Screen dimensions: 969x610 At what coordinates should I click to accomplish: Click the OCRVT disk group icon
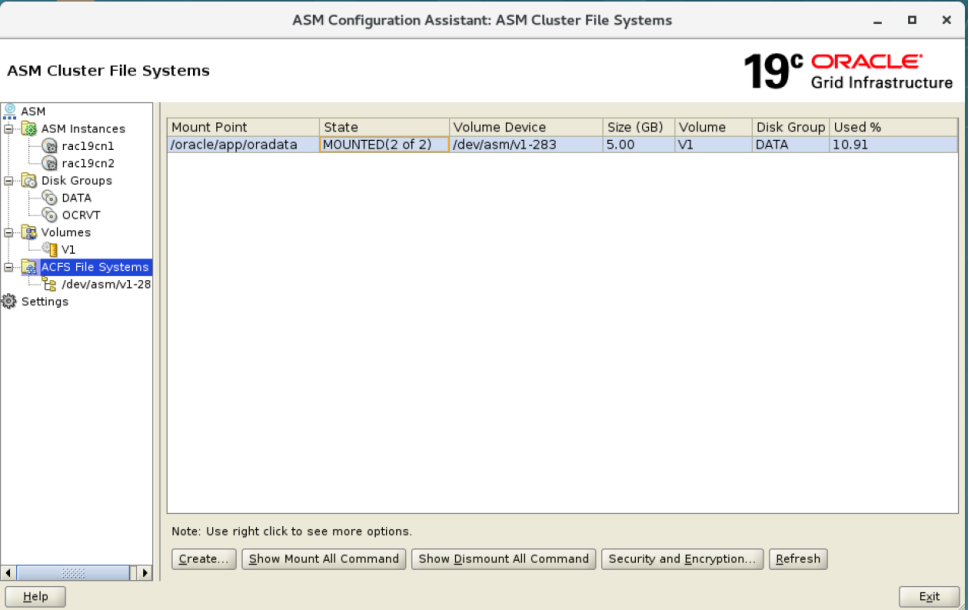pos(47,215)
